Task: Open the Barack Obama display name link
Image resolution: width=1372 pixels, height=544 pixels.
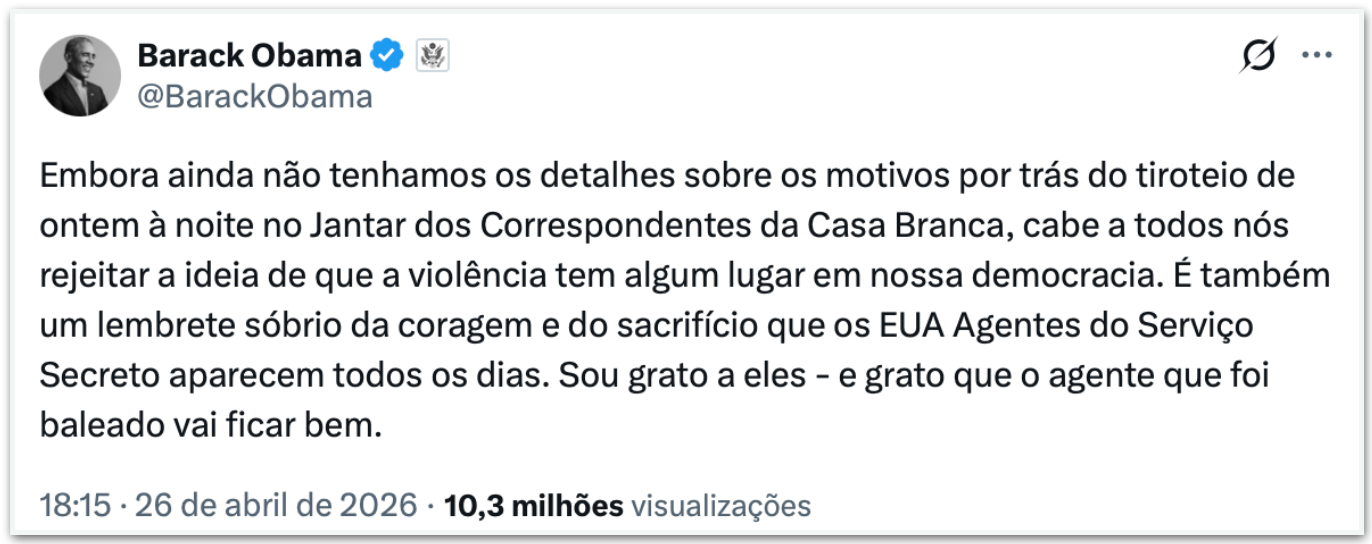Action: 249,56
